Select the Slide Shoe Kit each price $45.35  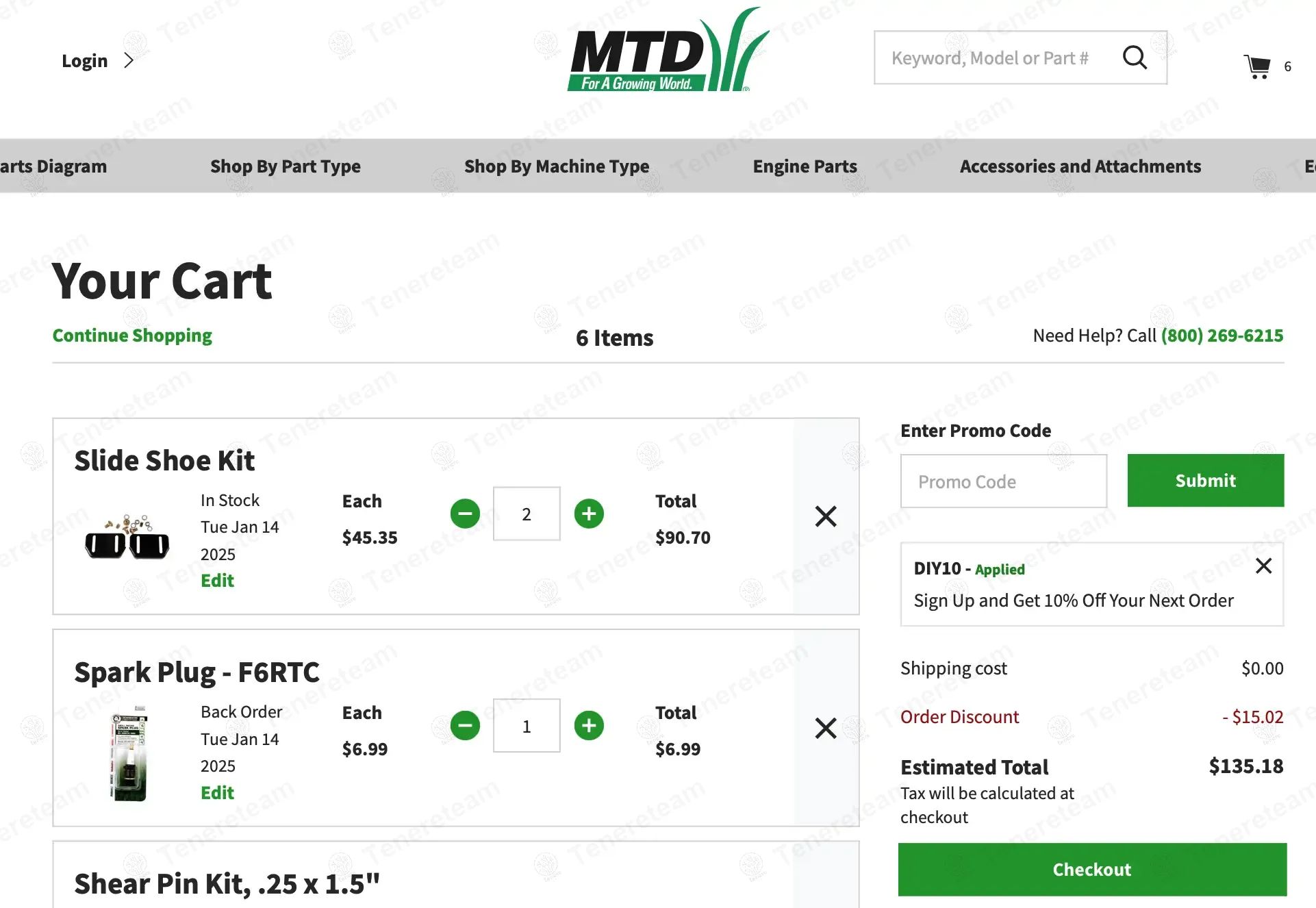click(x=370, y=538)
